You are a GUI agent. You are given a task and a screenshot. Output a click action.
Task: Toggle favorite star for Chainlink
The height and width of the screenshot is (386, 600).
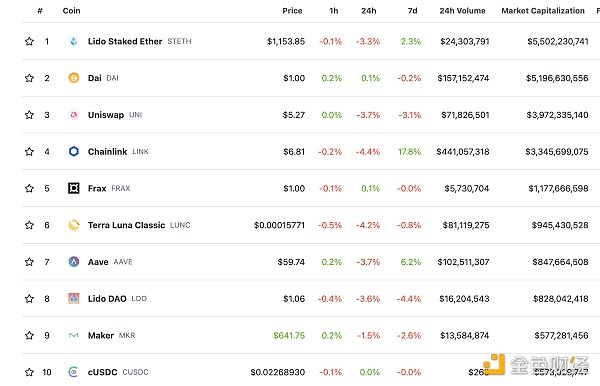[x=29, y=151]
